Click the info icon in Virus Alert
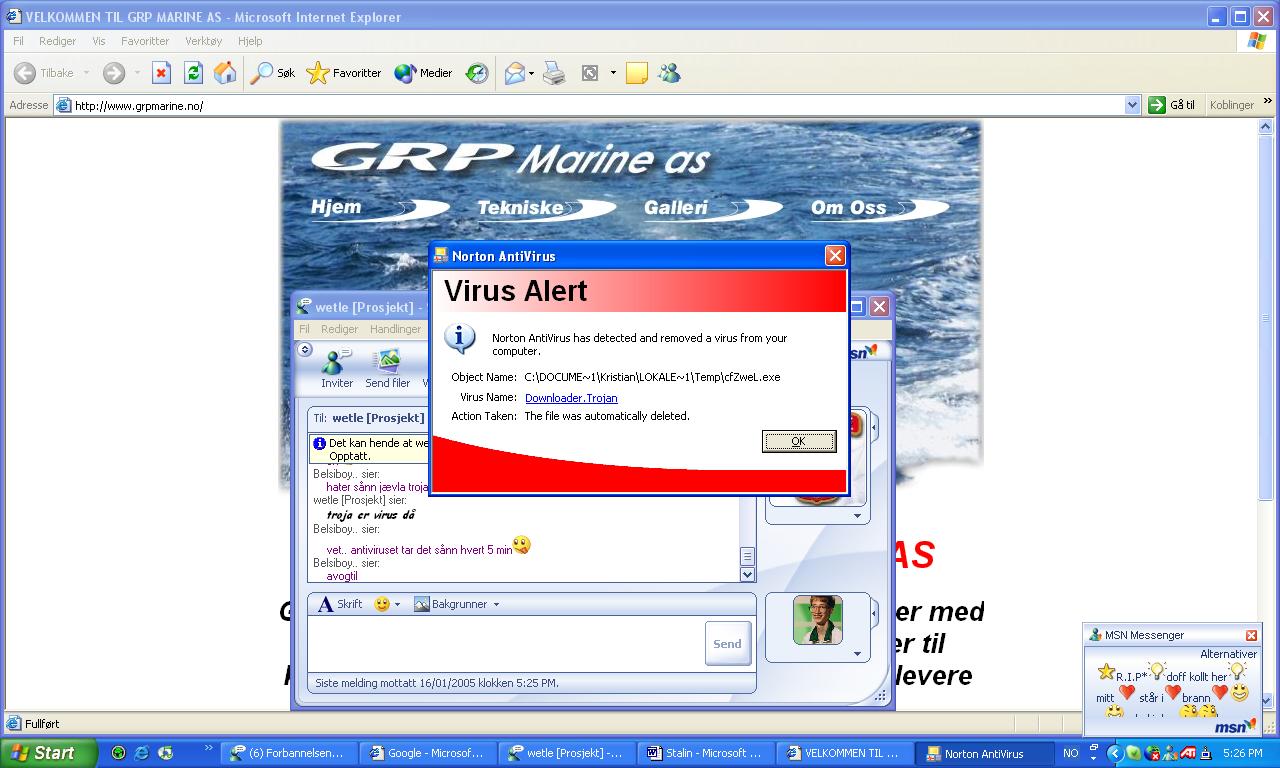Screen dimensions: 1280x768 tap(460, 338)
